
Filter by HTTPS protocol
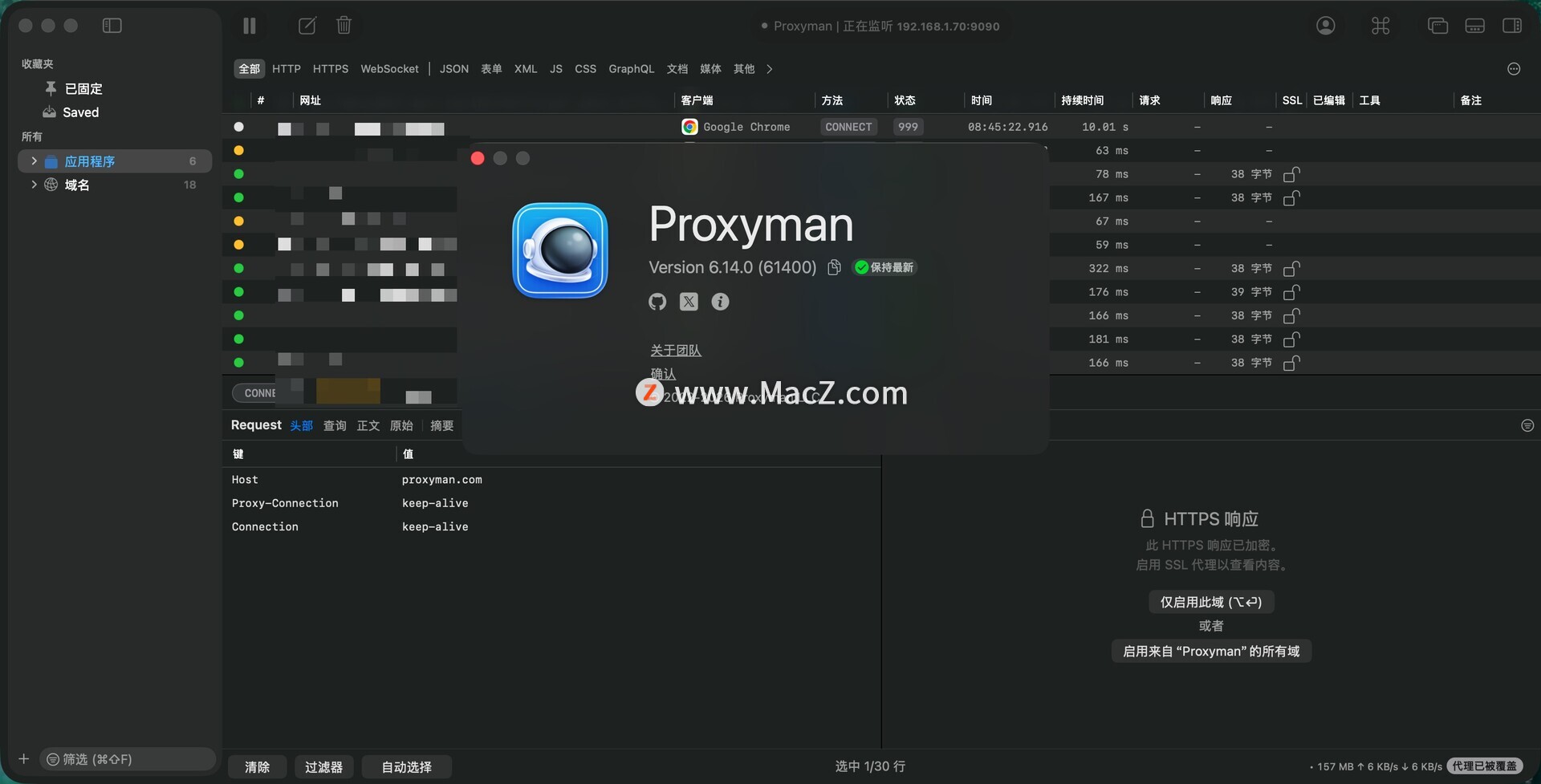331,69
